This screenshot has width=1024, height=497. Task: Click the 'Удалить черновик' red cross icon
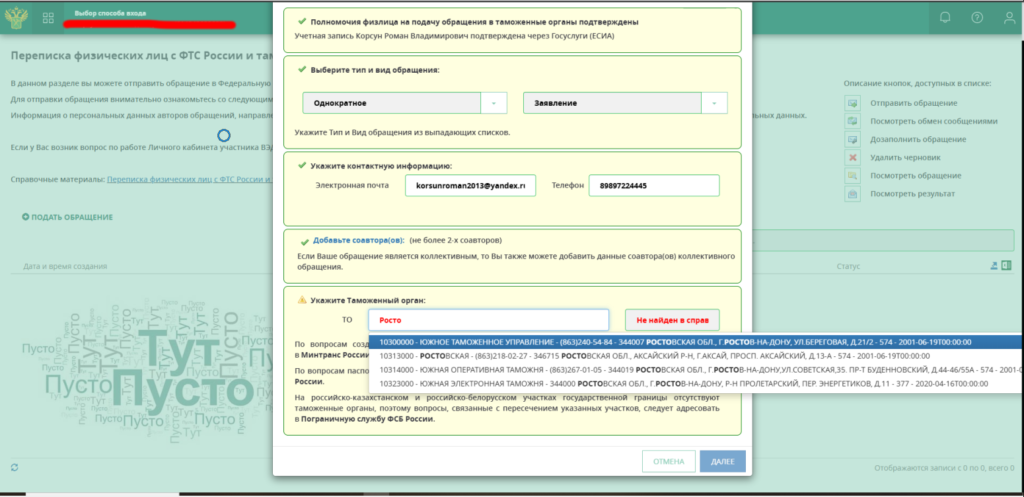tap(852, 157)
